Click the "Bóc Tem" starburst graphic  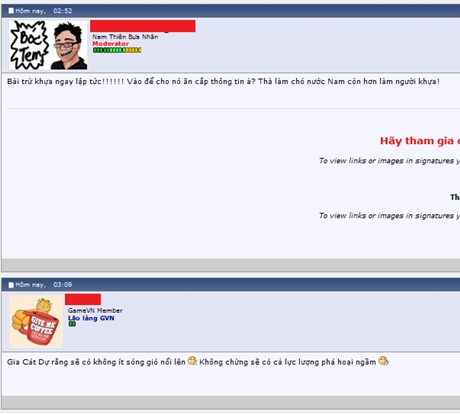pyautogui.click(x=29, y=45)
